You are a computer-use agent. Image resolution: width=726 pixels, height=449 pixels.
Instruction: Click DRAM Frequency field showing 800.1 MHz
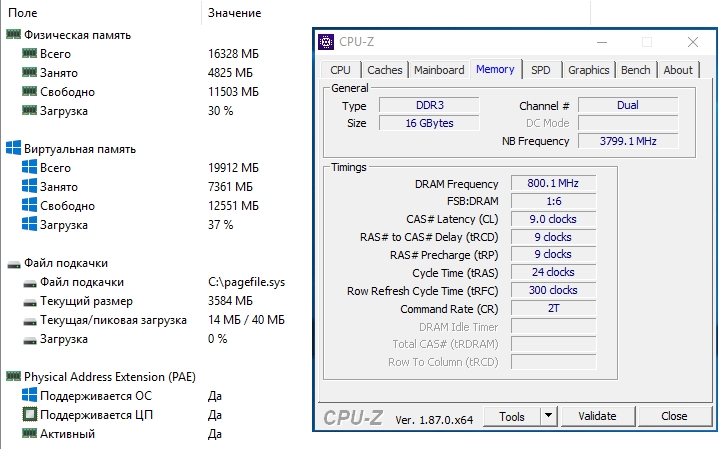[553, 183]
